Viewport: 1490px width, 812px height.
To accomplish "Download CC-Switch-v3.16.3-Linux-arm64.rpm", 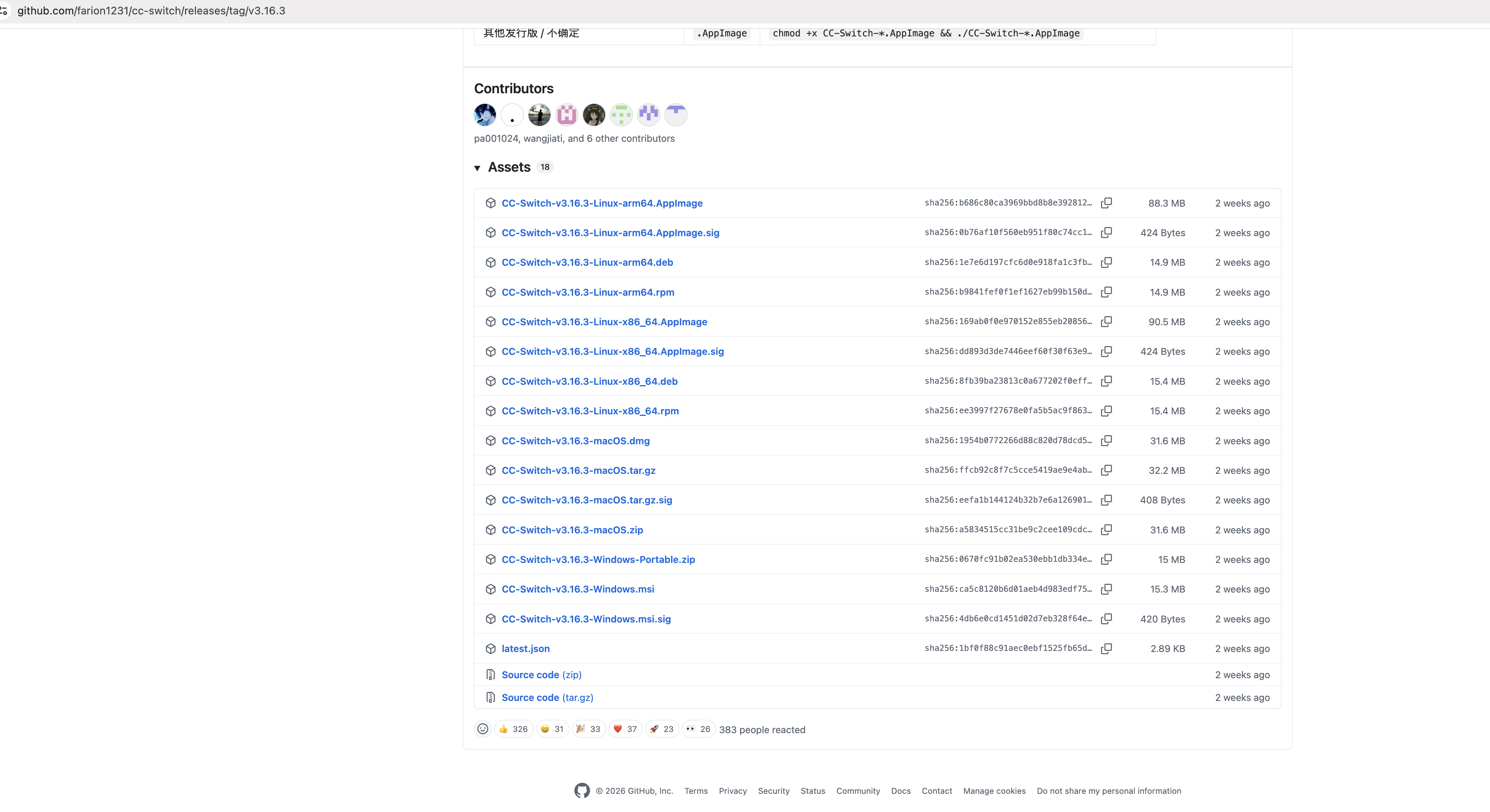I will click(x=588, y=292).
